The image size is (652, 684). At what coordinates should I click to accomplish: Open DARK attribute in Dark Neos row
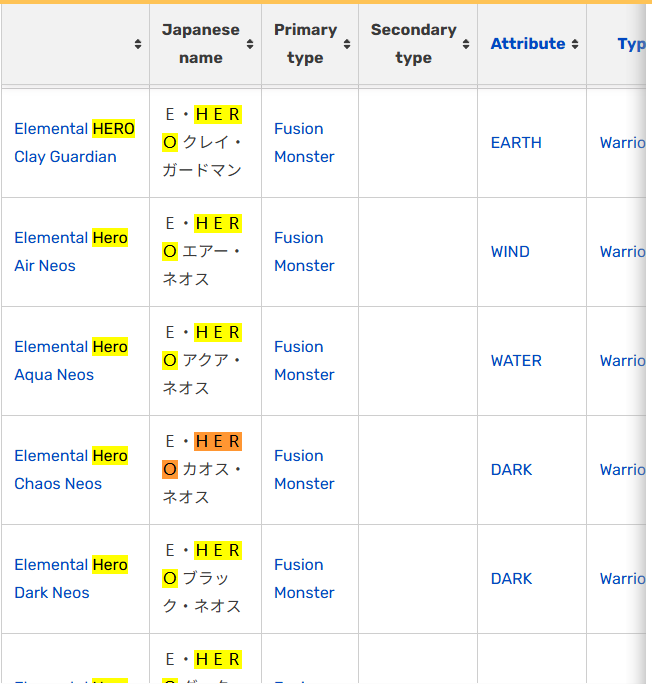point(511,579)
